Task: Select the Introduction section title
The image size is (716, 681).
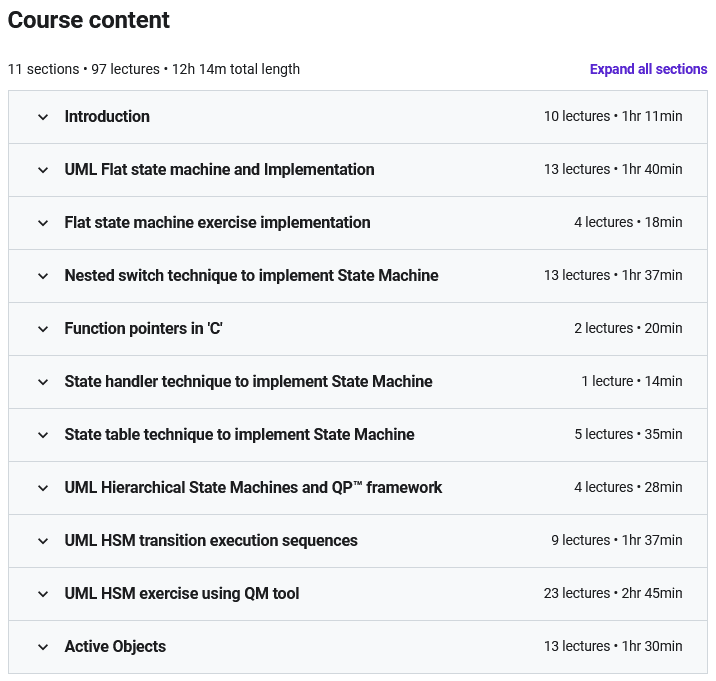Action: 107,116
